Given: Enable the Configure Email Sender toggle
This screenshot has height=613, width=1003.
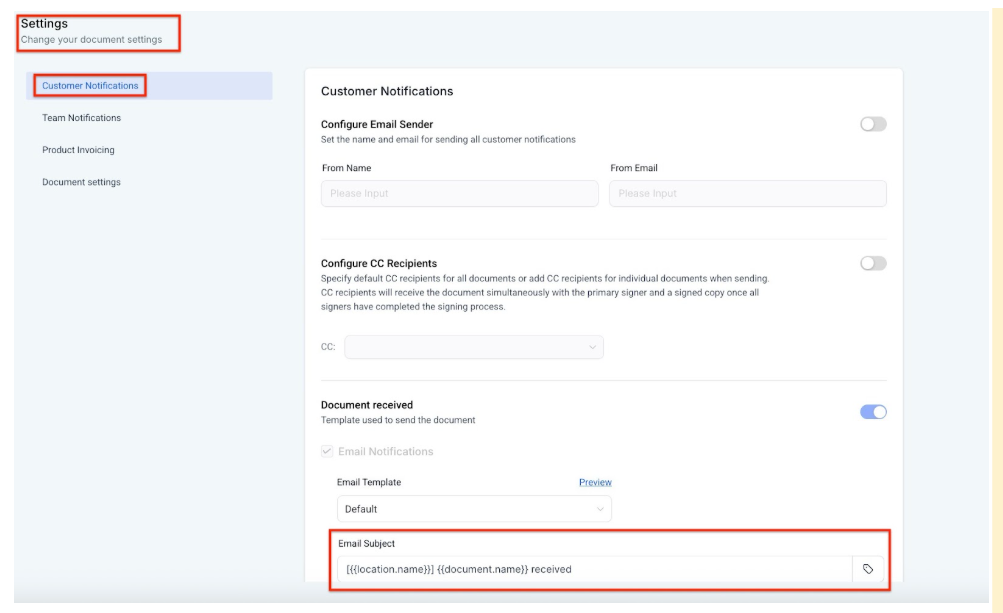Looking at the screenshot, I should point(873,124).
